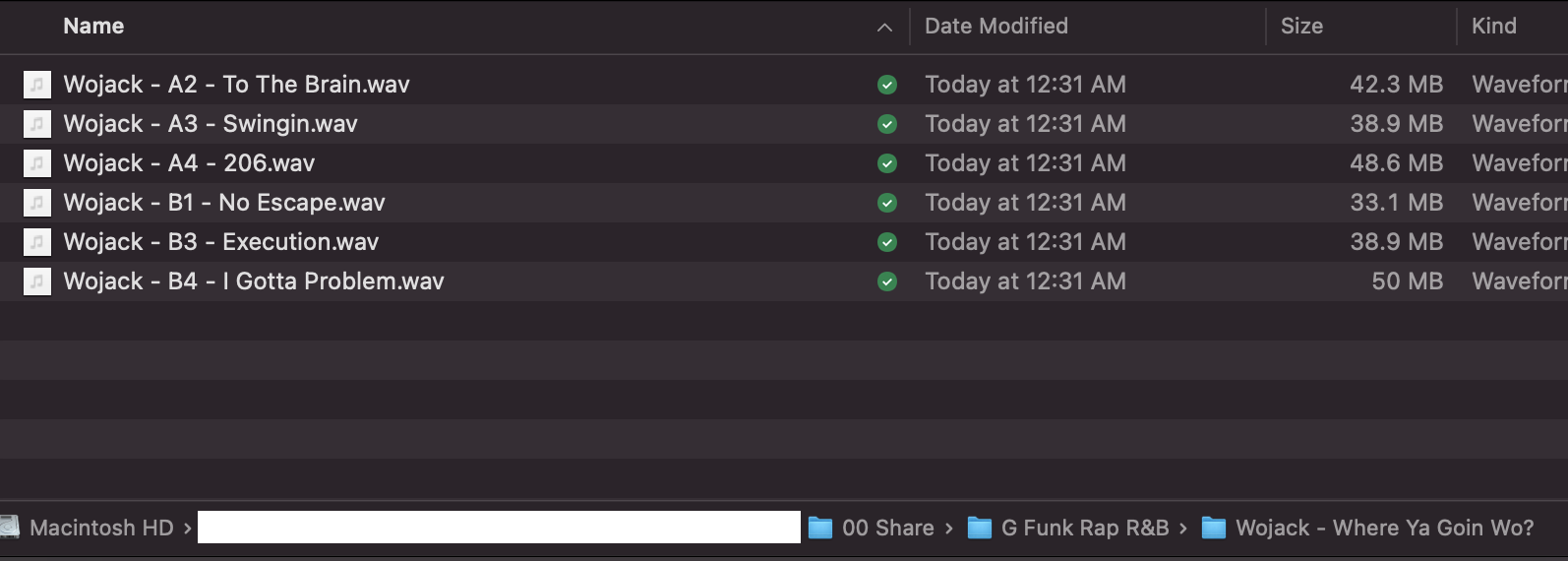Select the Wojack - B1 - No Escape.wav file
The image size is (1568, 561).
(x=224, y=203)
